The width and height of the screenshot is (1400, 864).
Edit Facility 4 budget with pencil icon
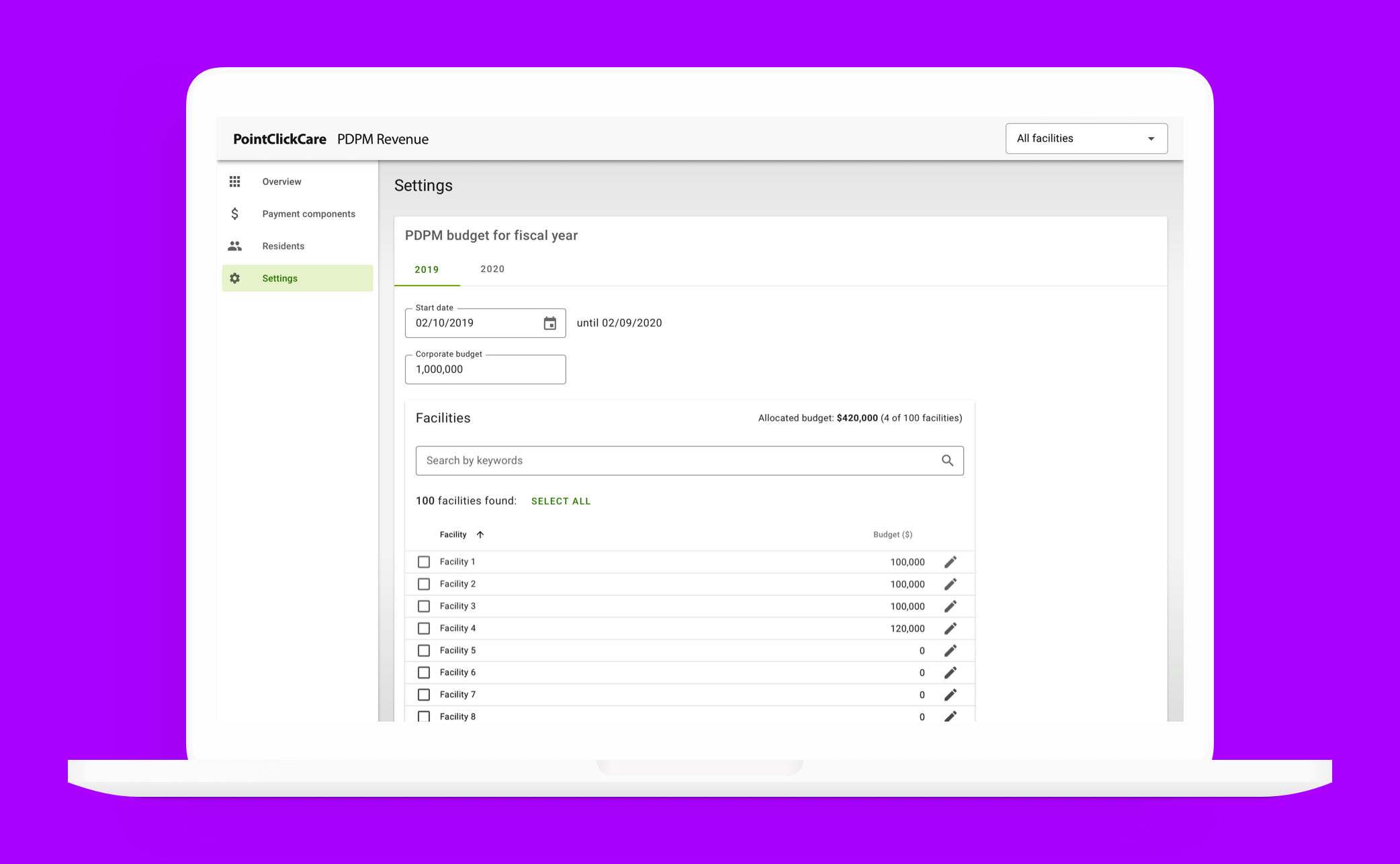pyautogui.click(x=950, y=628)
